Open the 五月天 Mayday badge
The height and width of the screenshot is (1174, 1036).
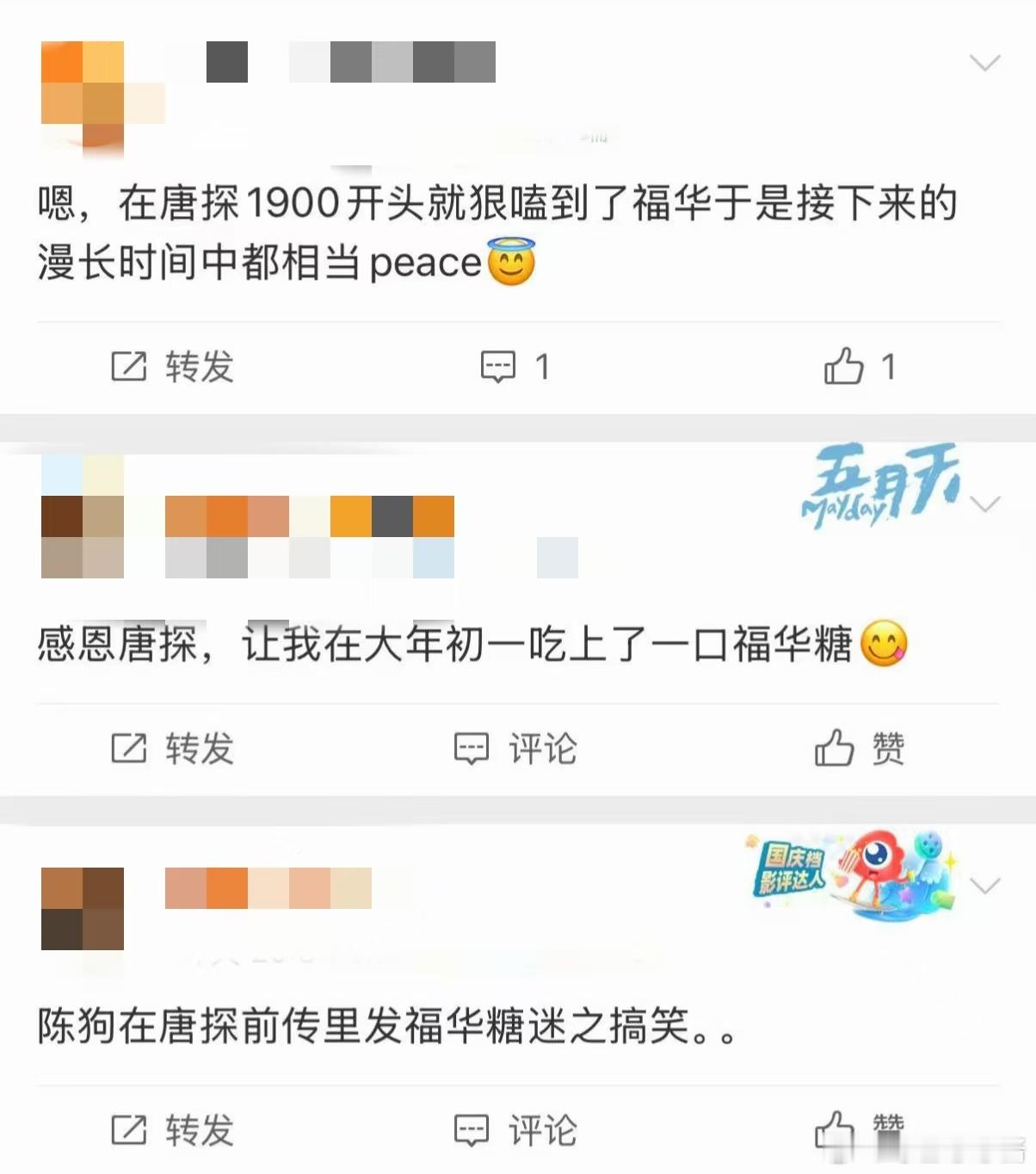(880, 485)
